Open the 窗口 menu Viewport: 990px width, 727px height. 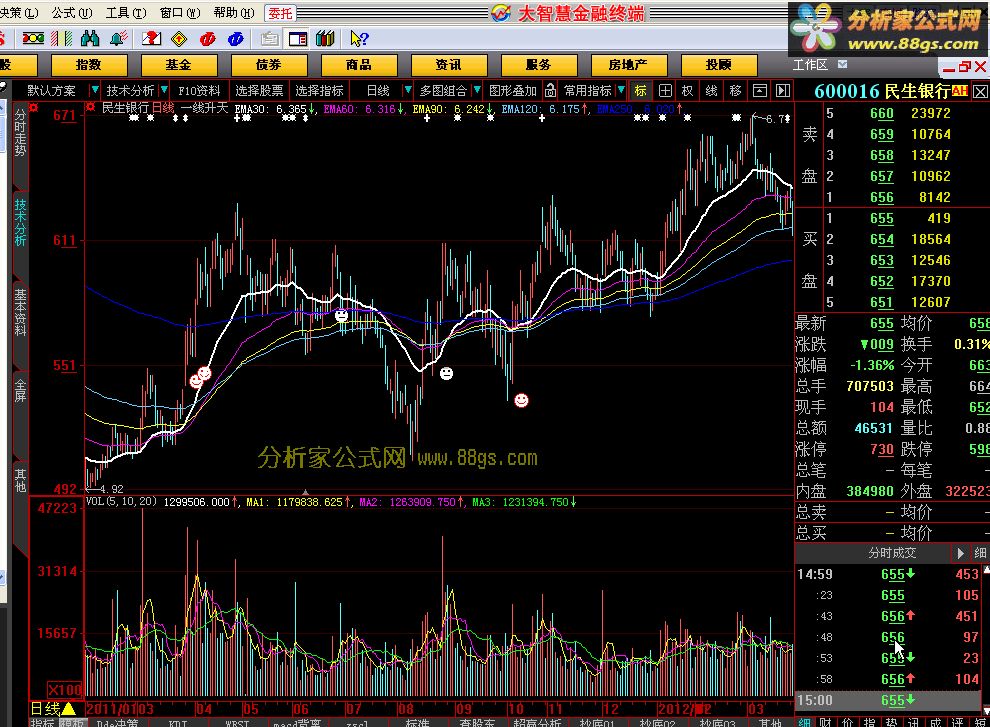180,13
